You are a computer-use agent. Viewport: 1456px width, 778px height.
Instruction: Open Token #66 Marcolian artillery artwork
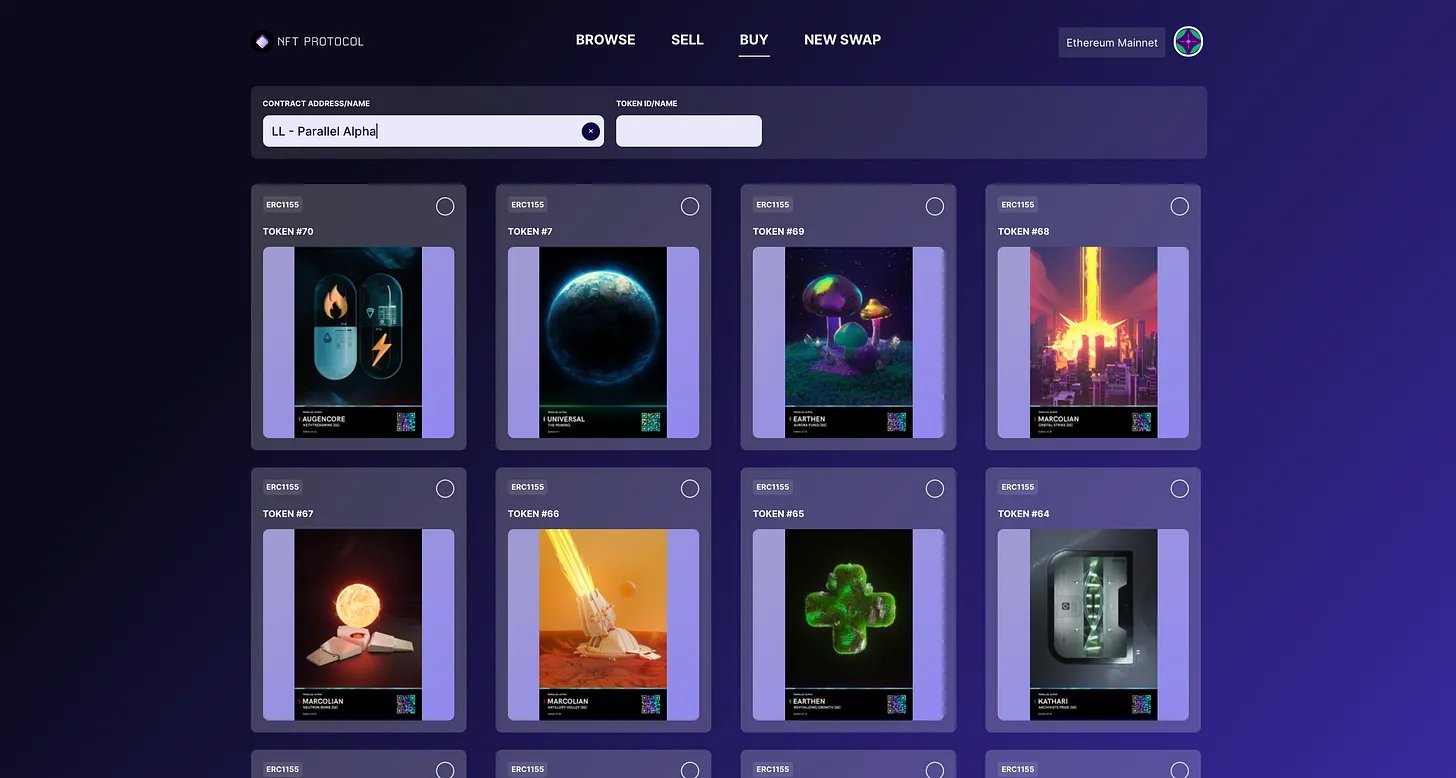pyautogui.click(x=603, y=625)
